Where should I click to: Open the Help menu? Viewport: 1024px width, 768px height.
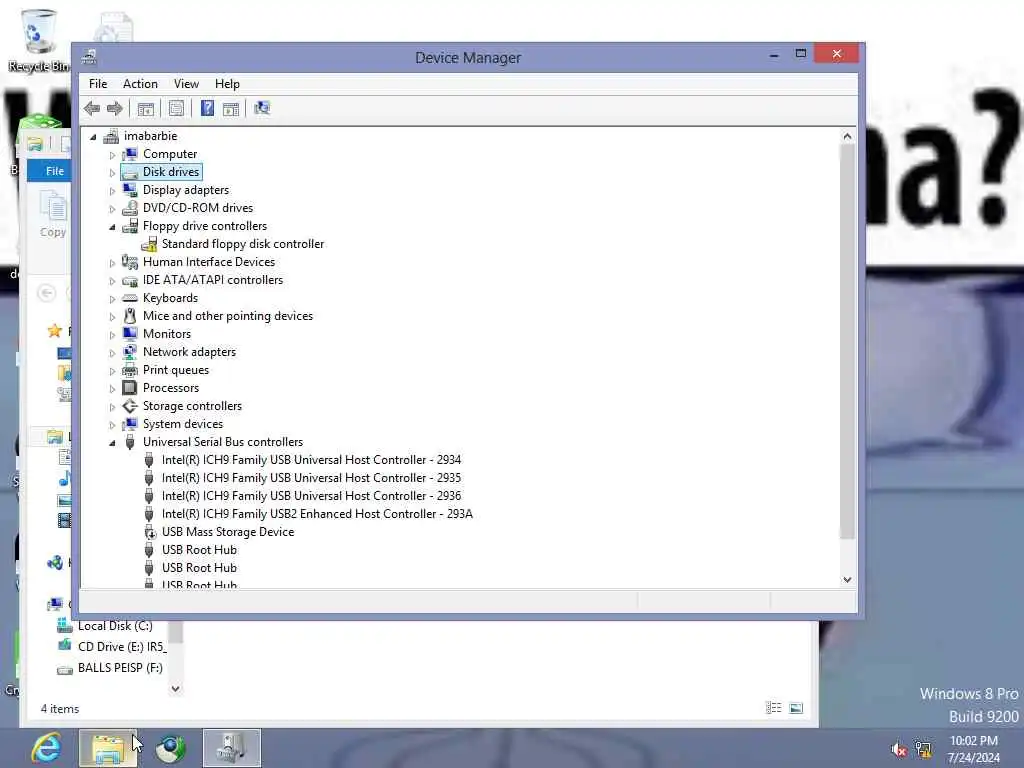pos(227,84)
